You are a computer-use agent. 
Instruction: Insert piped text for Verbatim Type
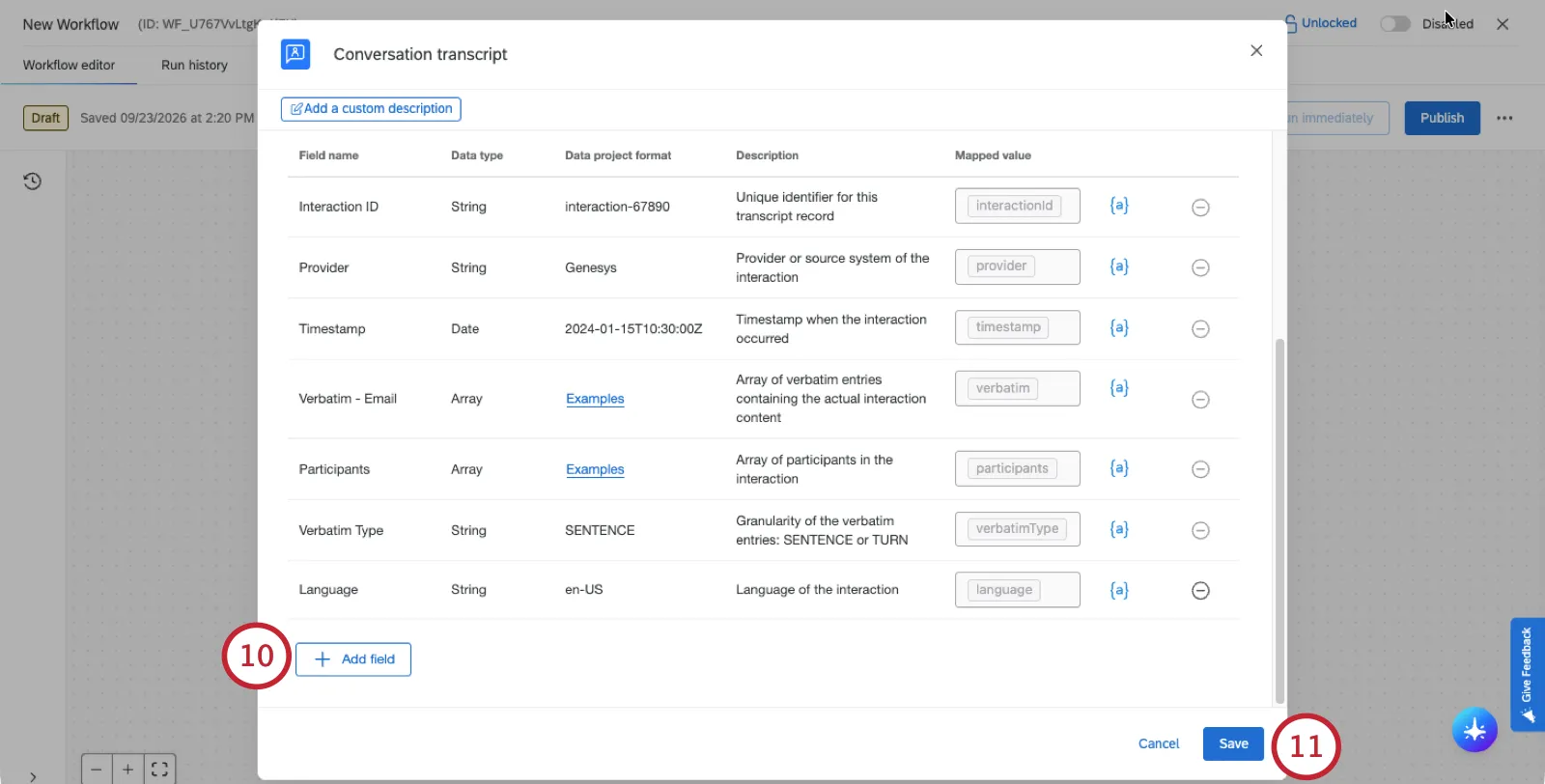tap(1119, 529)
